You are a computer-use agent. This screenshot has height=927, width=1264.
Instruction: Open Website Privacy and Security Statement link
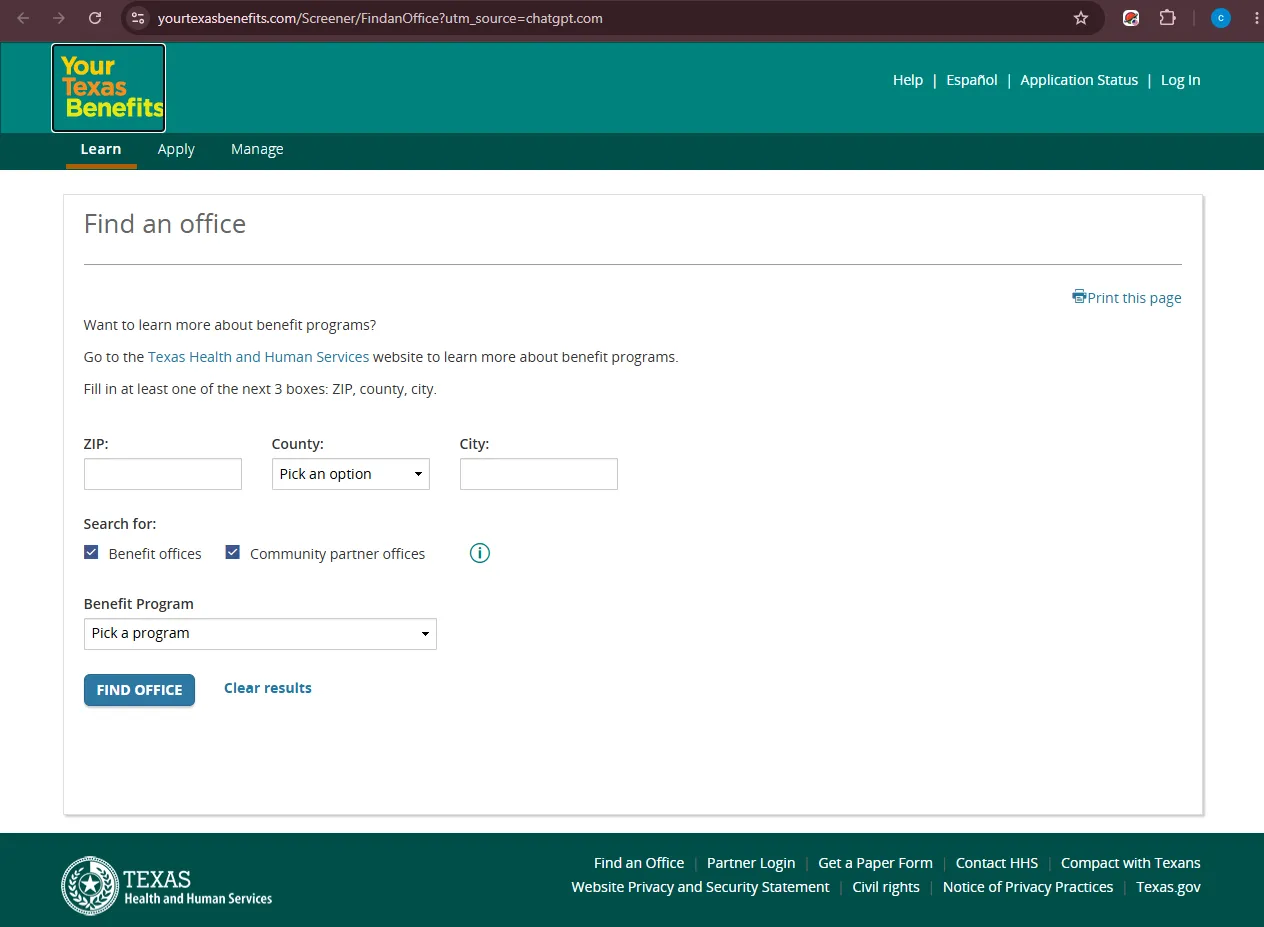tap(700, 887)
